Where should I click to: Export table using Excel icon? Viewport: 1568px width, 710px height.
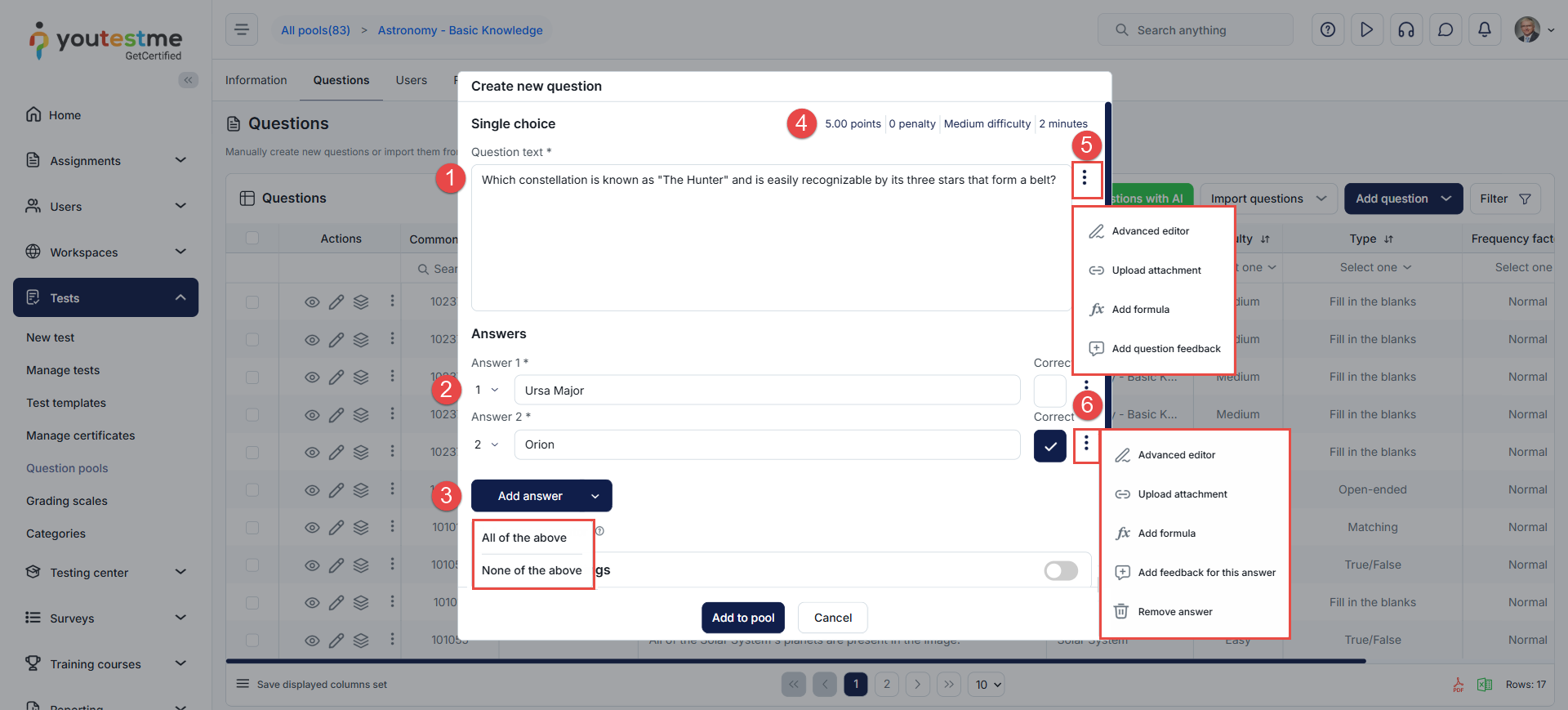1484,685
